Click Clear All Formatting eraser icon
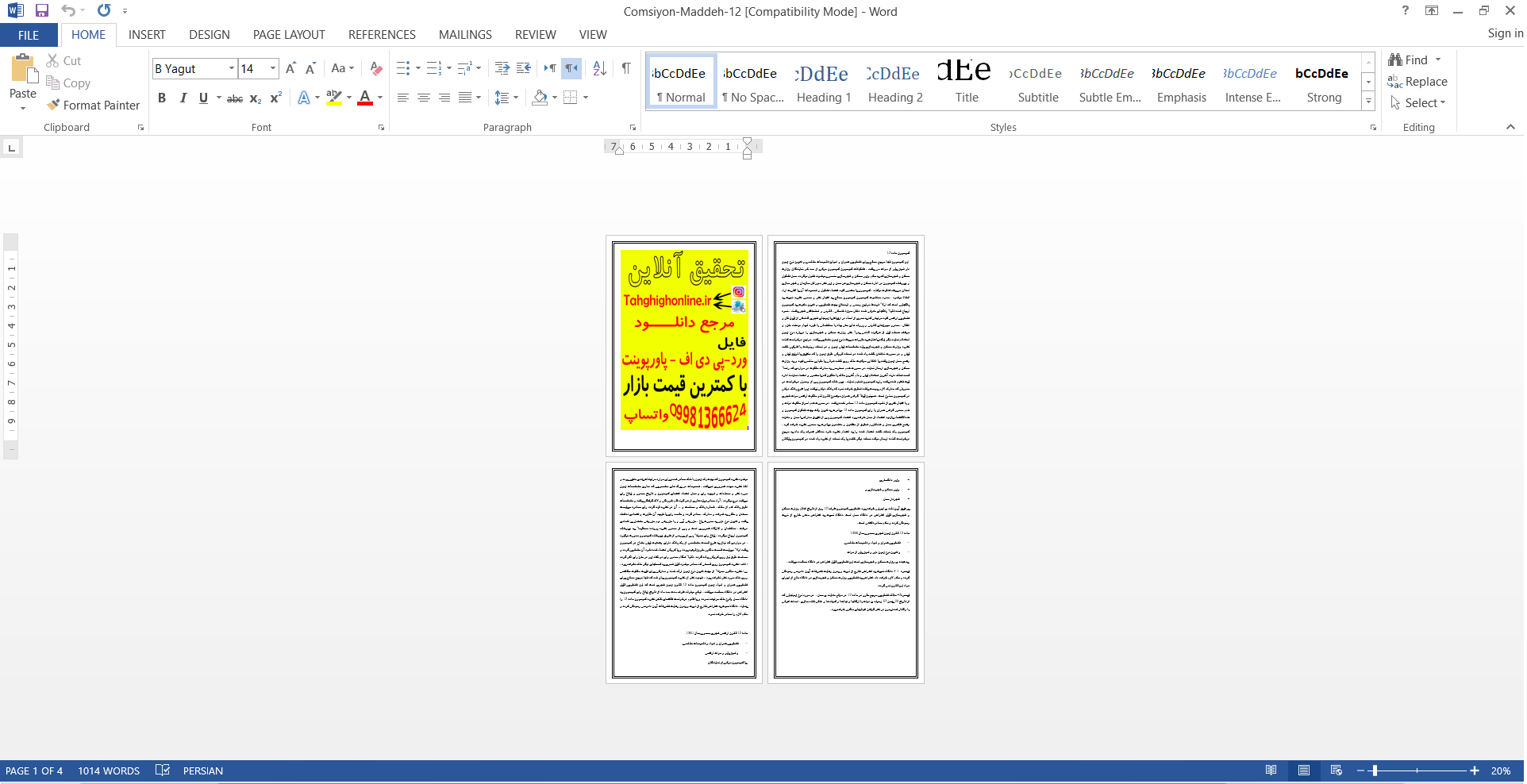1527x784 pixels. point(377,68)
